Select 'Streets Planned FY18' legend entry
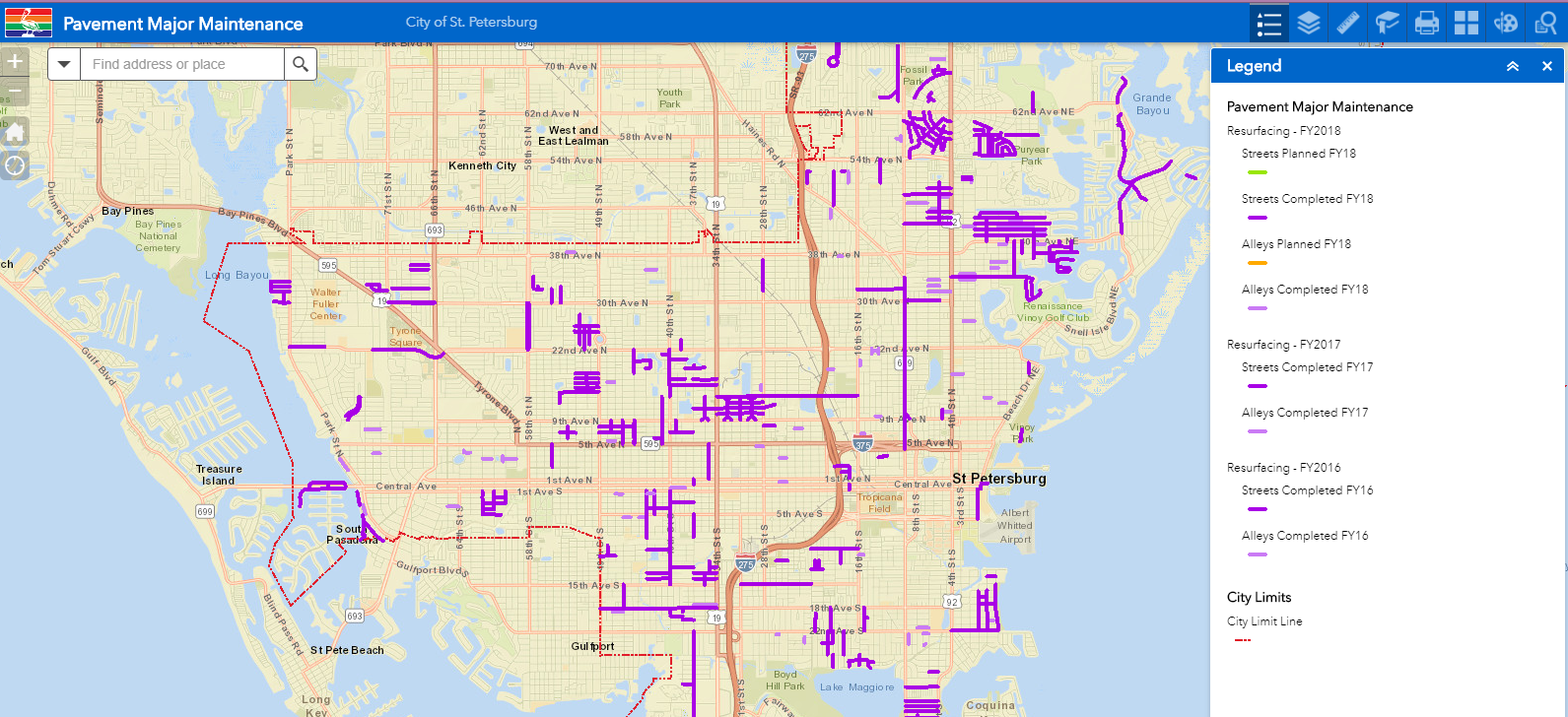 tap(1299, 154)
